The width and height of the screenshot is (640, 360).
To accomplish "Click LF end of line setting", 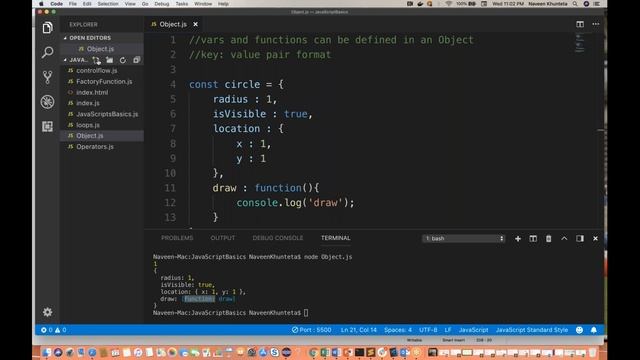I will (448, 330).
